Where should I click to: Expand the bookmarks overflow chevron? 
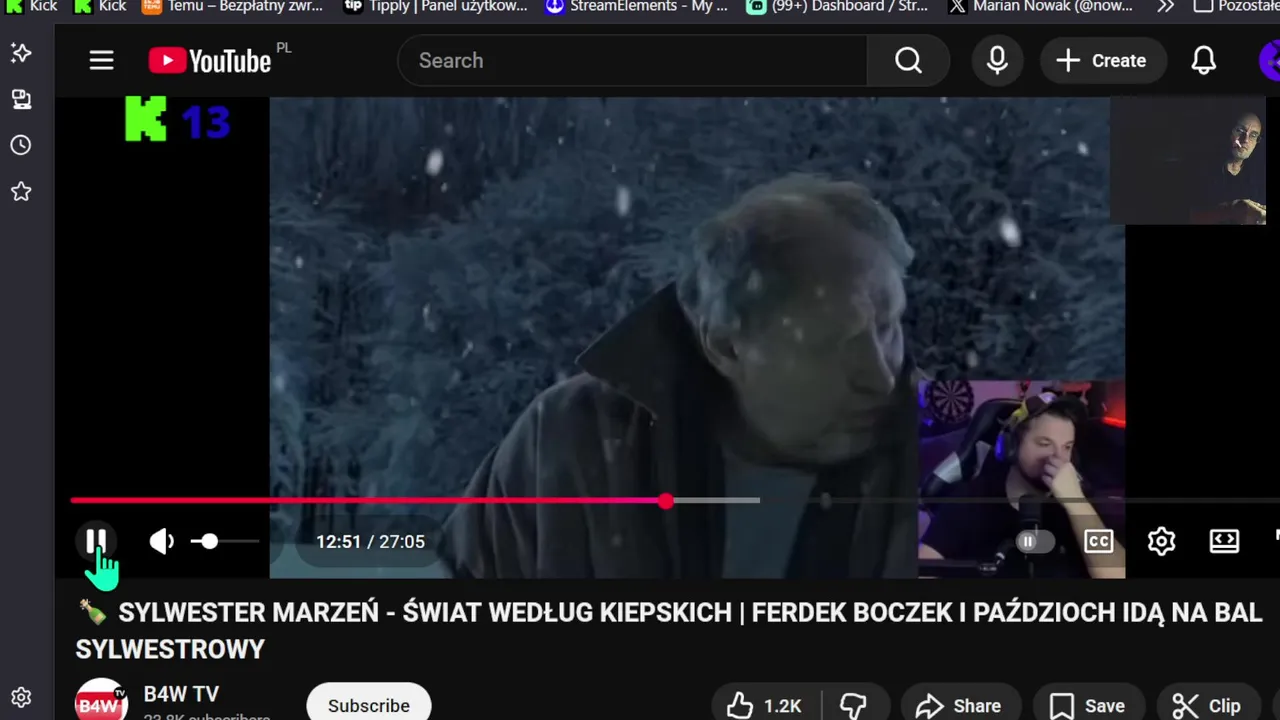[1166, 7]
